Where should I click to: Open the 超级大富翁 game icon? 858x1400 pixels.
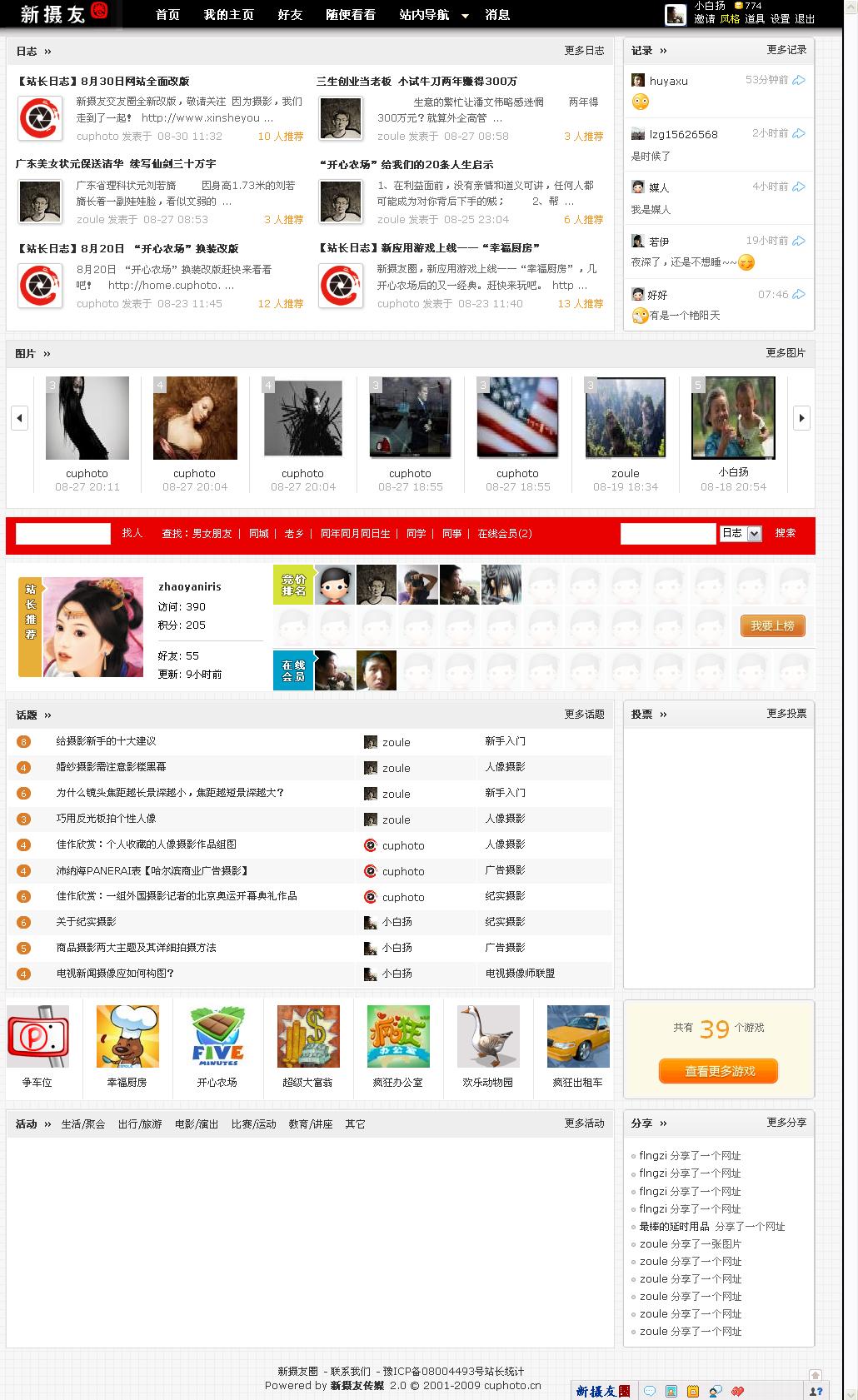308,1036
